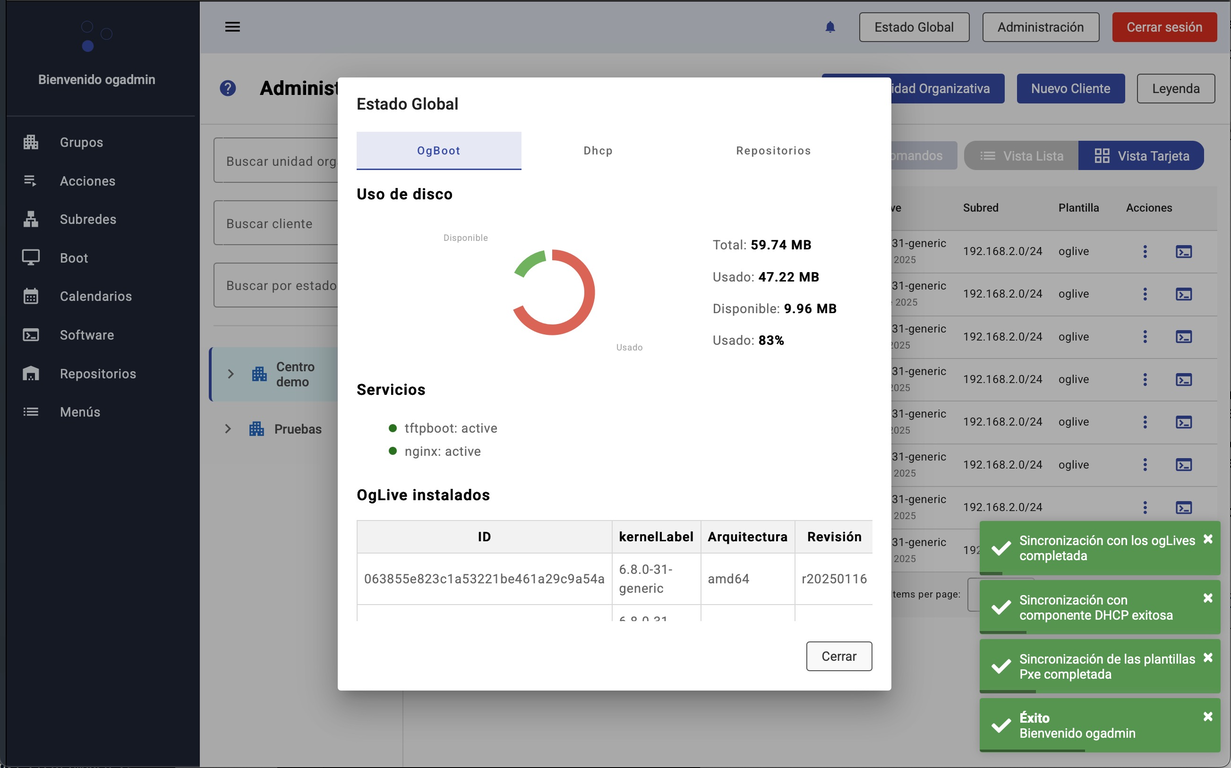Switch to the Dhcp tab
Image resolution: width=1231 pixels, height=768 pixels.
coord(598,151)
